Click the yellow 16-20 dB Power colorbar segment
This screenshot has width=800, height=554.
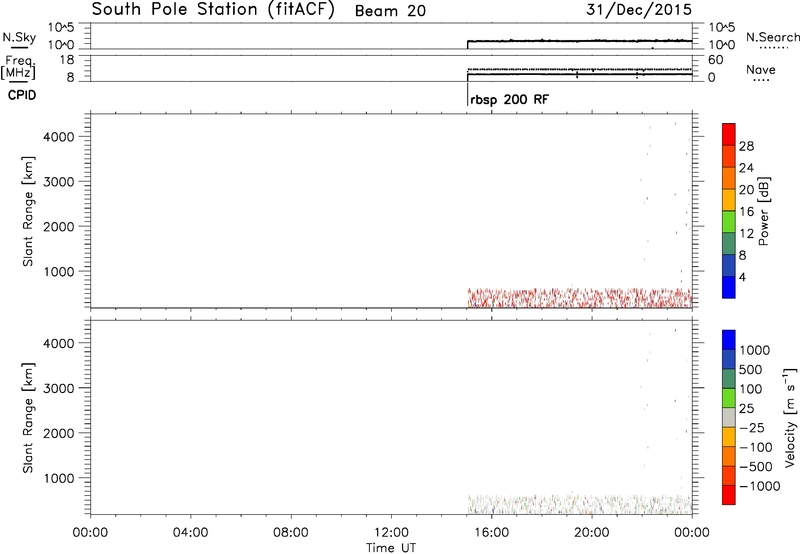click(729, 199)
